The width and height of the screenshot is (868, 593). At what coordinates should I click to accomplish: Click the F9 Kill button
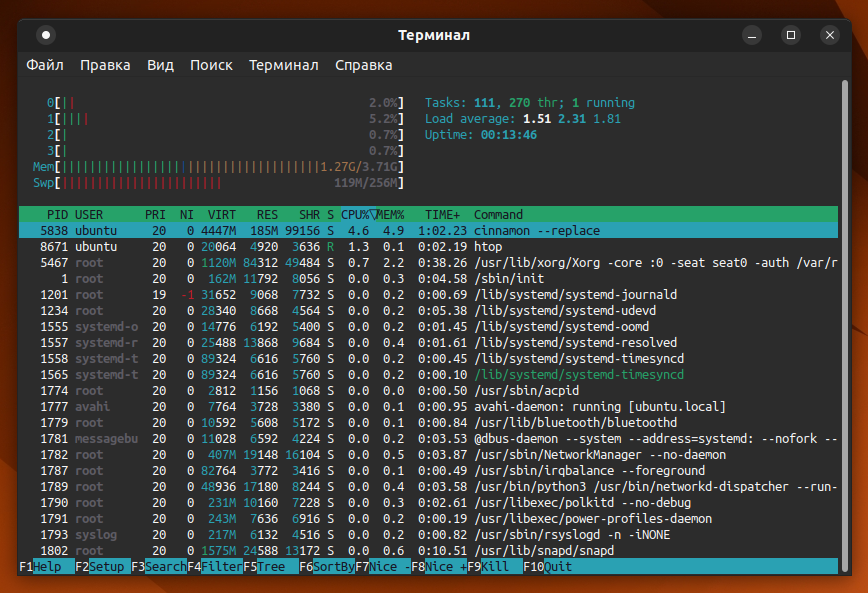pyautogui.click(x=494, y=566)
